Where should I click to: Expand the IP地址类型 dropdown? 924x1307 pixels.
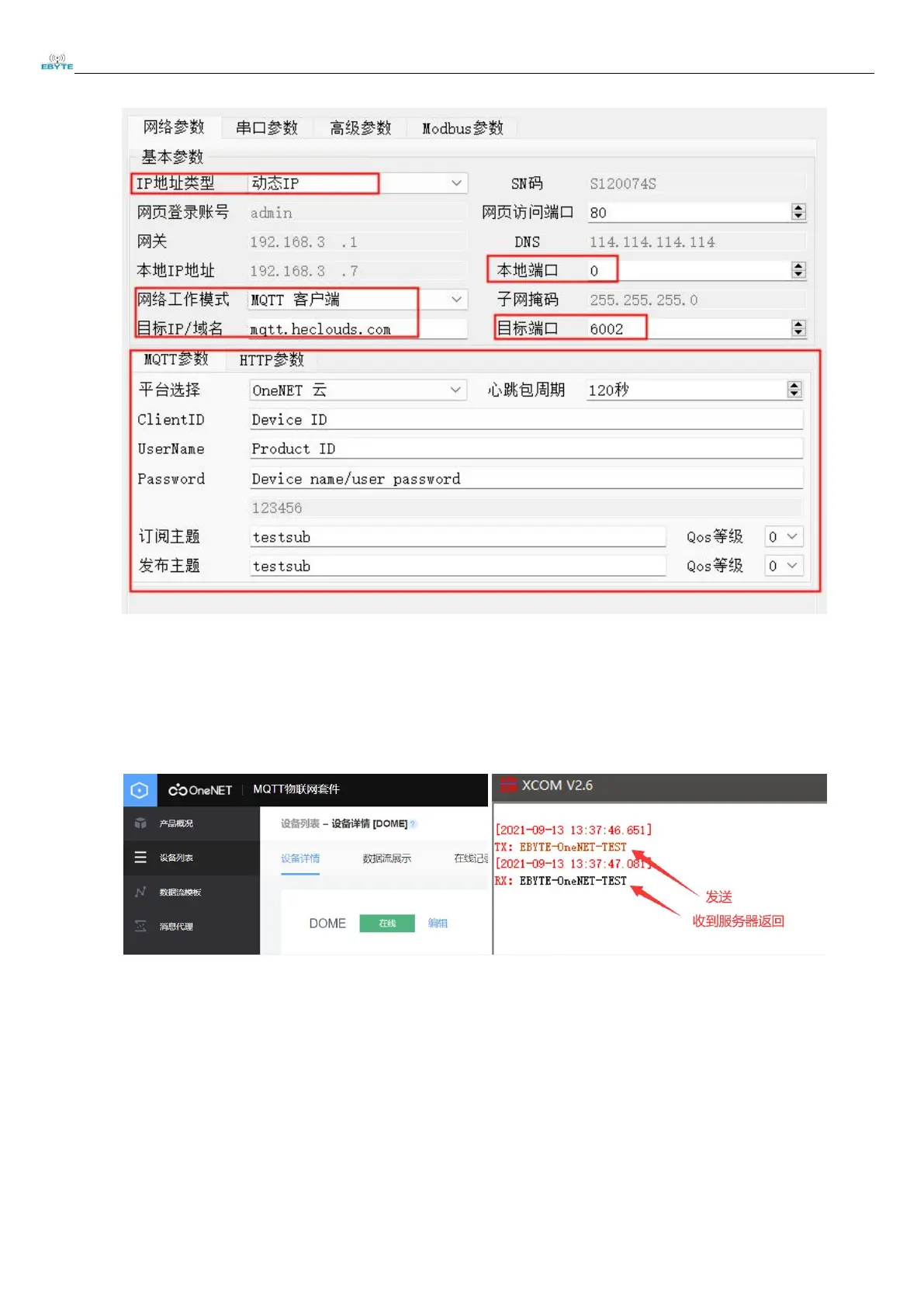tap(457, 183)
